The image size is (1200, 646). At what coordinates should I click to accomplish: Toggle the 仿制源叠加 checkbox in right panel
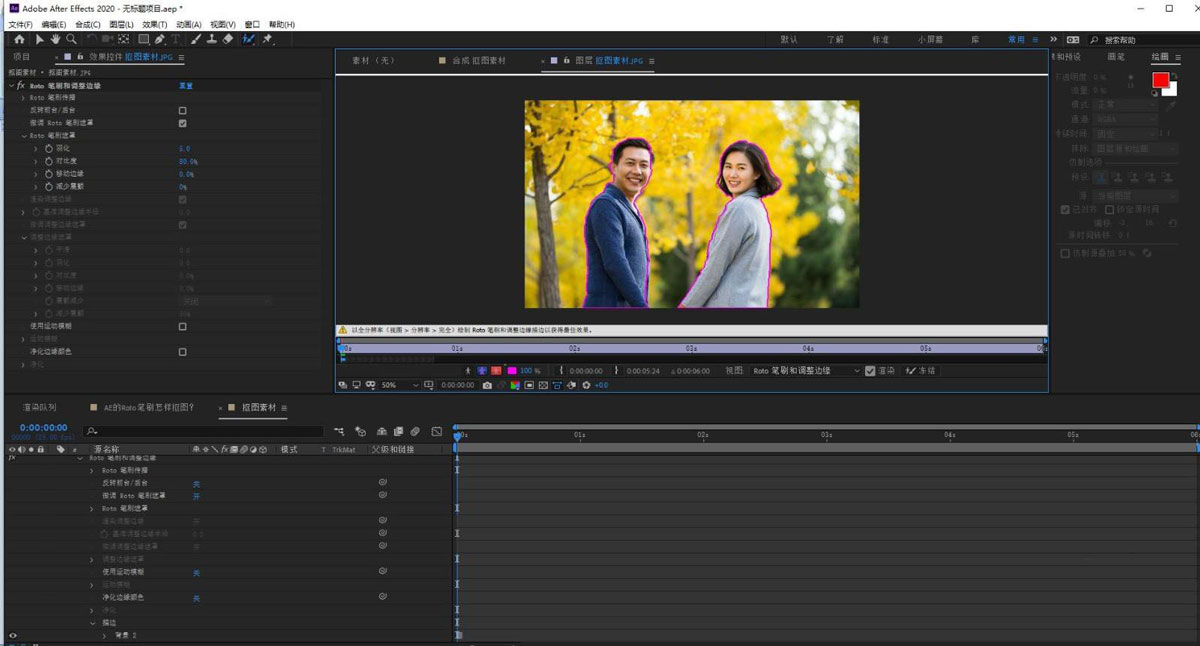pyautogui.click(x=1064, y=253)
